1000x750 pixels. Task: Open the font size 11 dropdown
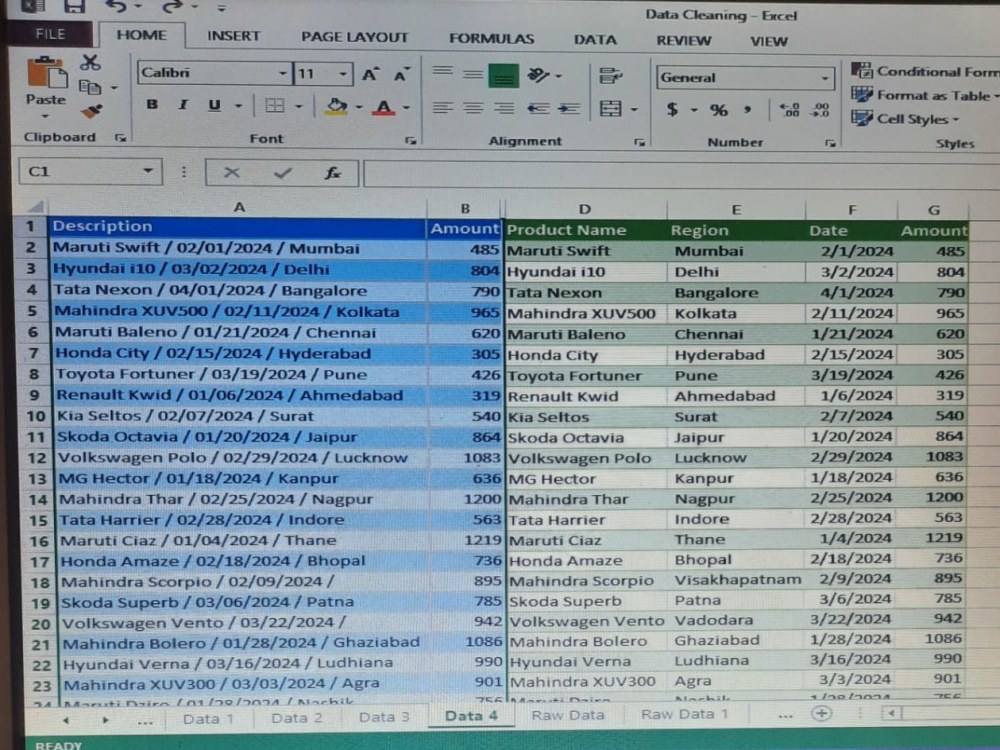[343, 74]
